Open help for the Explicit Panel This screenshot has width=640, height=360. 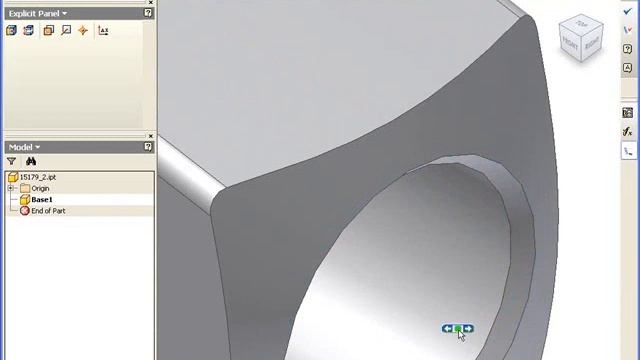pyautogui.click(x=148, y=13)
